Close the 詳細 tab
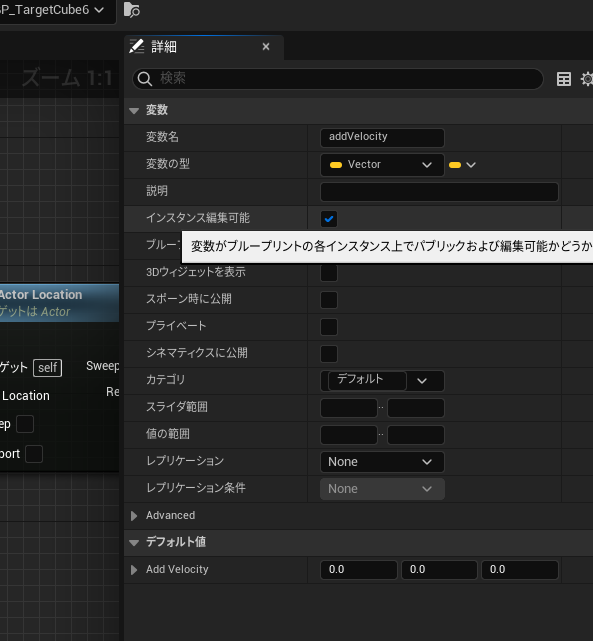The height and width of the screenshot is (641, 593). pyautogui.click(x=266, y=47)
